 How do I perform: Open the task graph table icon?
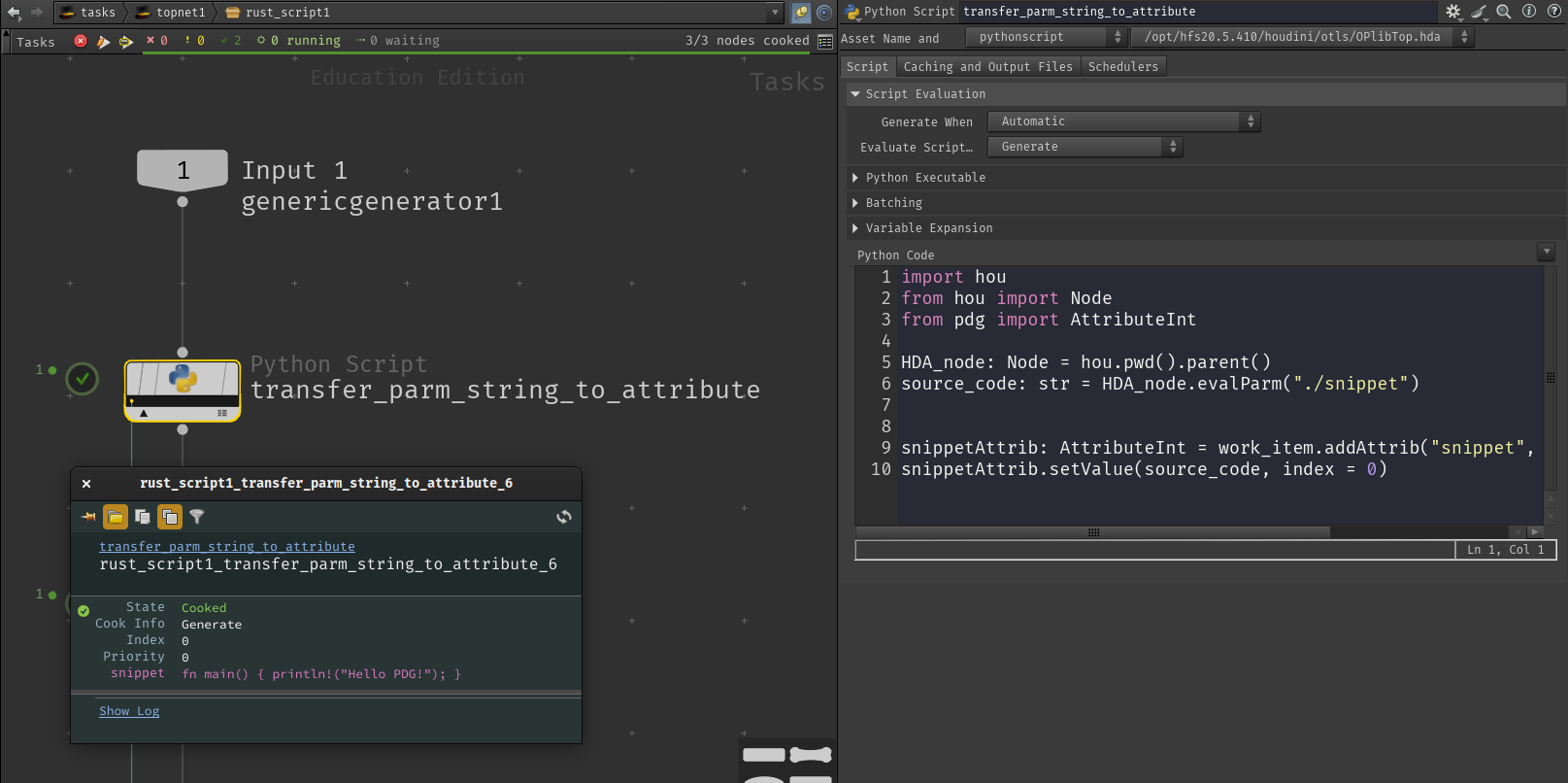[x=825, y=42]
